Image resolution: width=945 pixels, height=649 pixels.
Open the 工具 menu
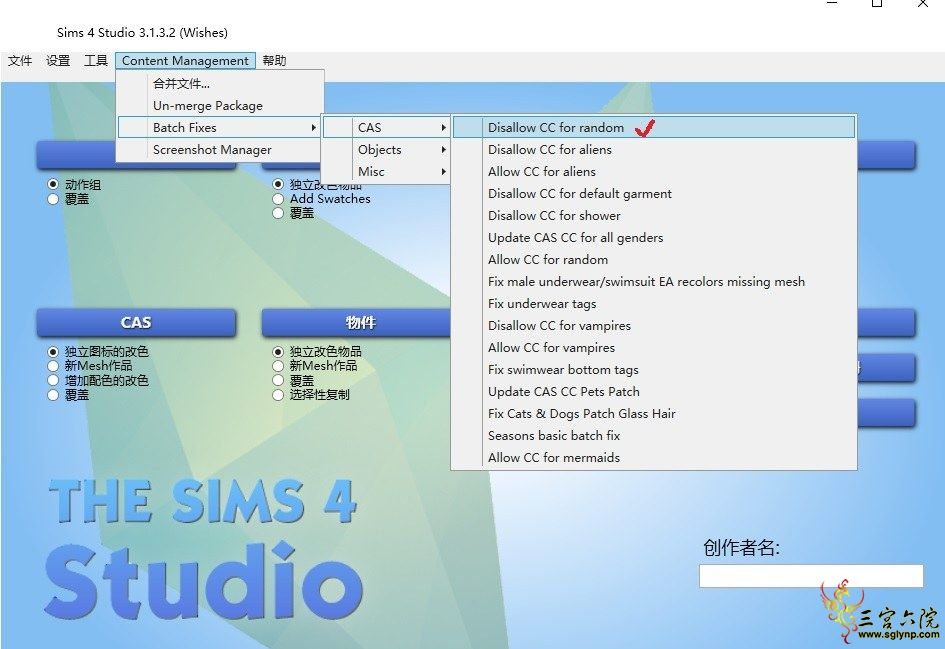(95, 61)
